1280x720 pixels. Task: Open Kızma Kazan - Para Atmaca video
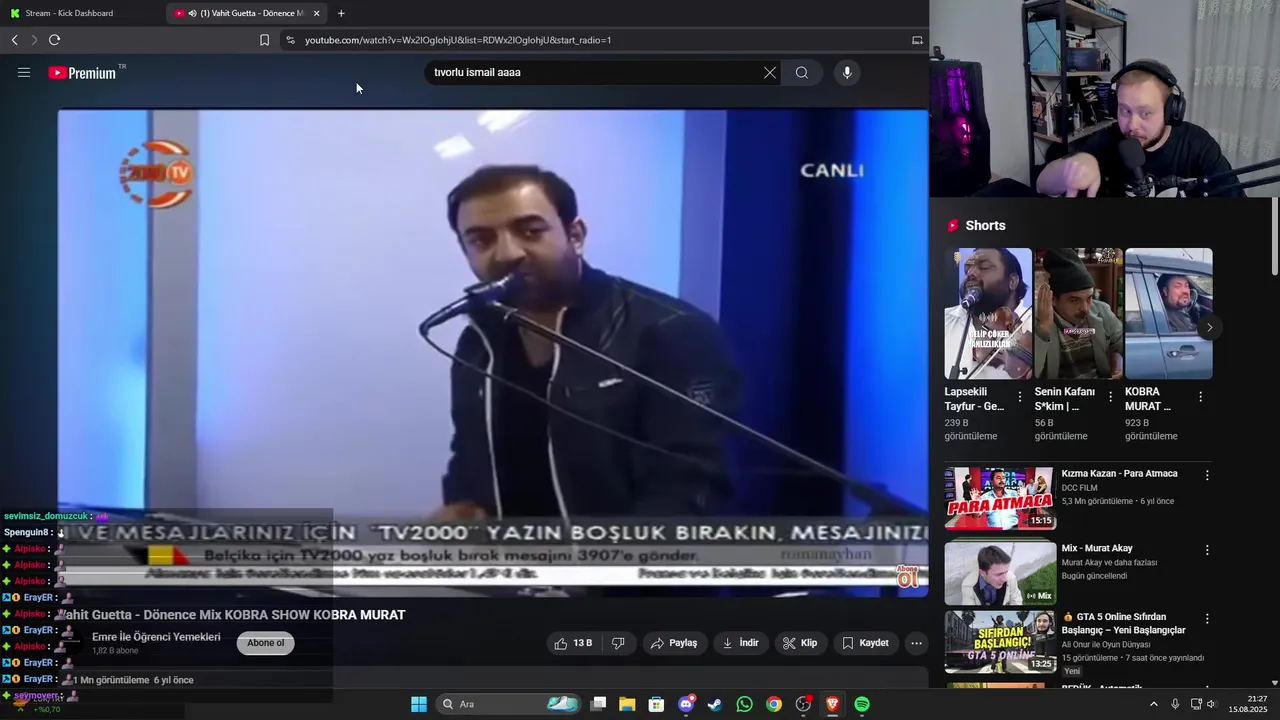click(1000, 497)
